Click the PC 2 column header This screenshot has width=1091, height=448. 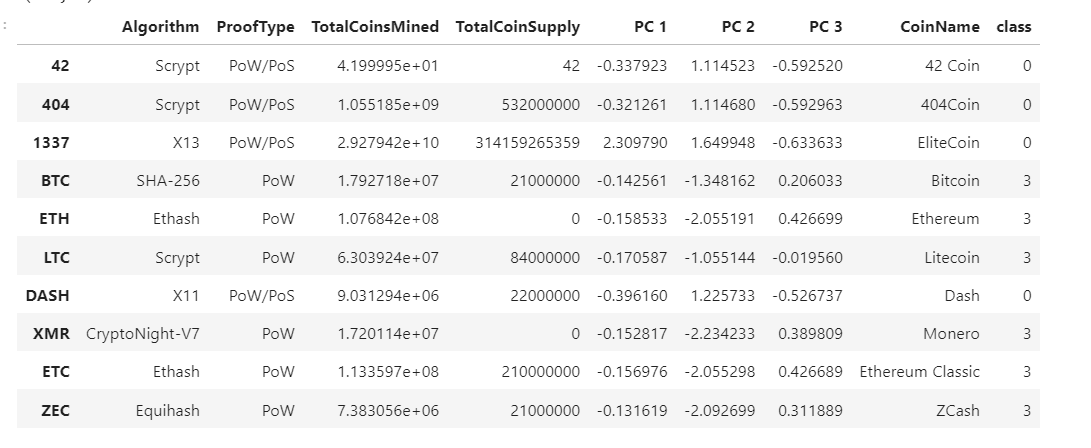pos(738,27)
